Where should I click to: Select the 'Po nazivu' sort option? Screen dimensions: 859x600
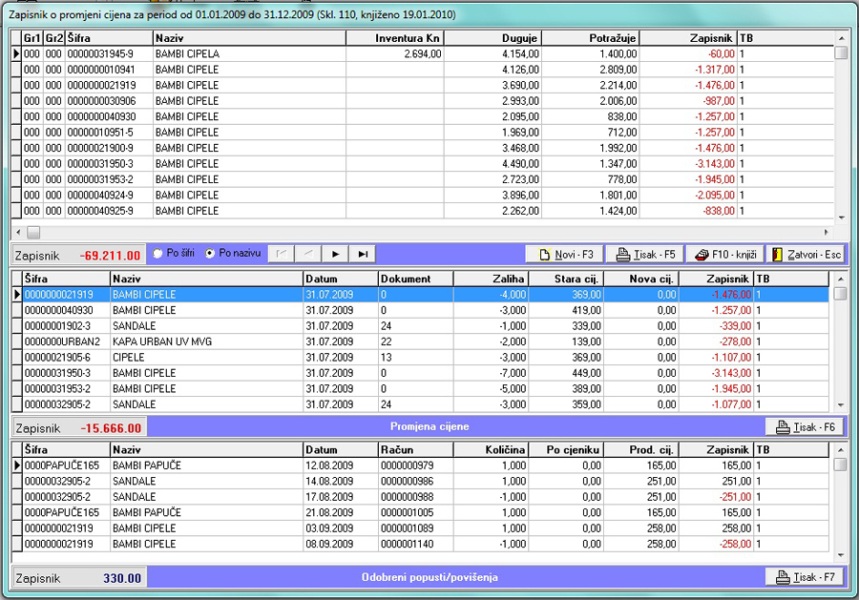point(233,253)
